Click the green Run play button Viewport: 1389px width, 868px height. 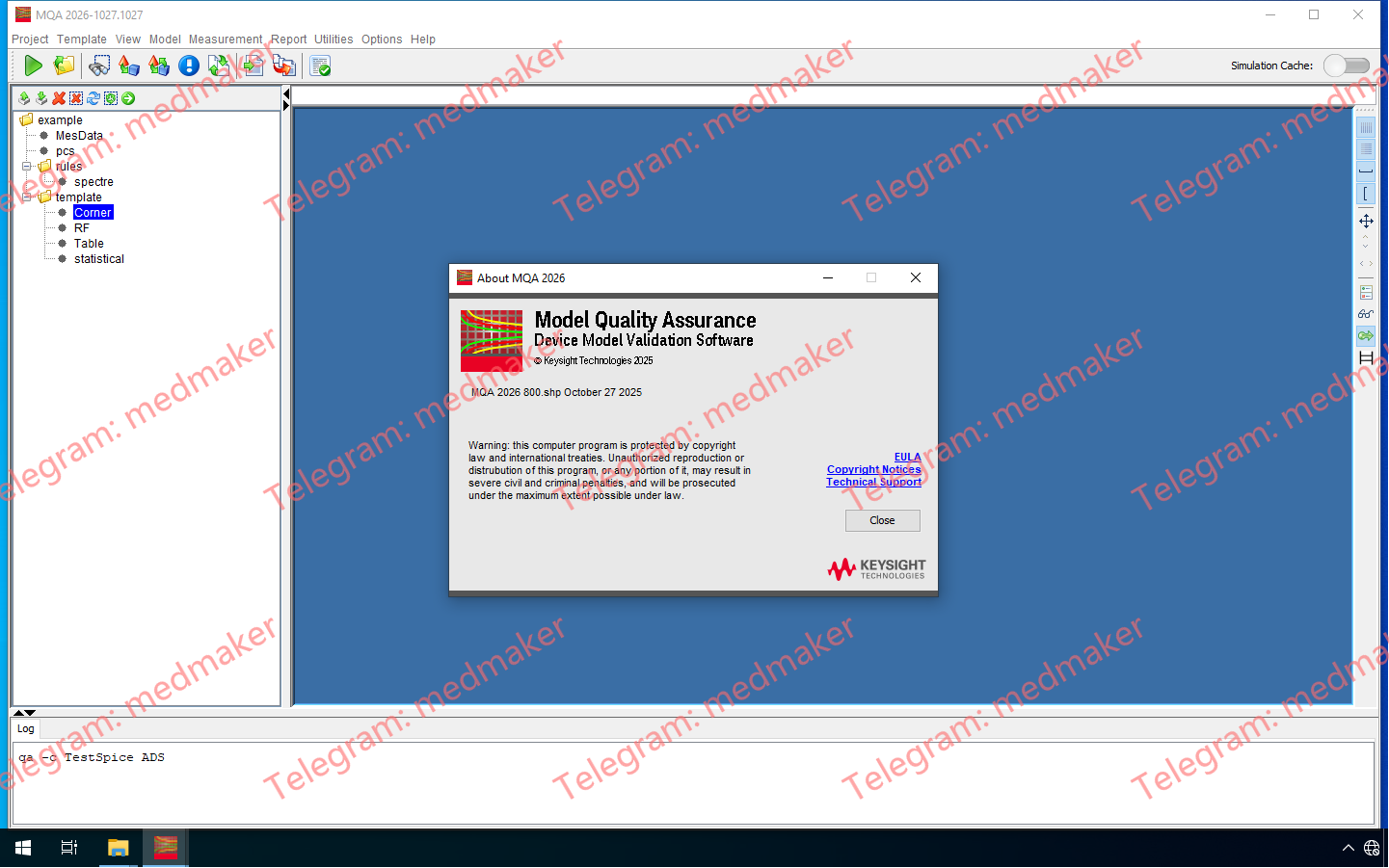33,66
